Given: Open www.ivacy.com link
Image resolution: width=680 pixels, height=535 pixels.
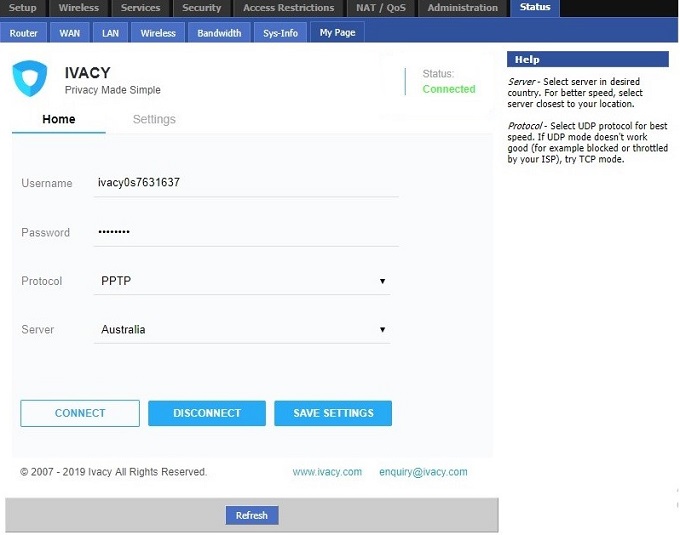Looking at the screenshot, I should [x=327, y=472].
